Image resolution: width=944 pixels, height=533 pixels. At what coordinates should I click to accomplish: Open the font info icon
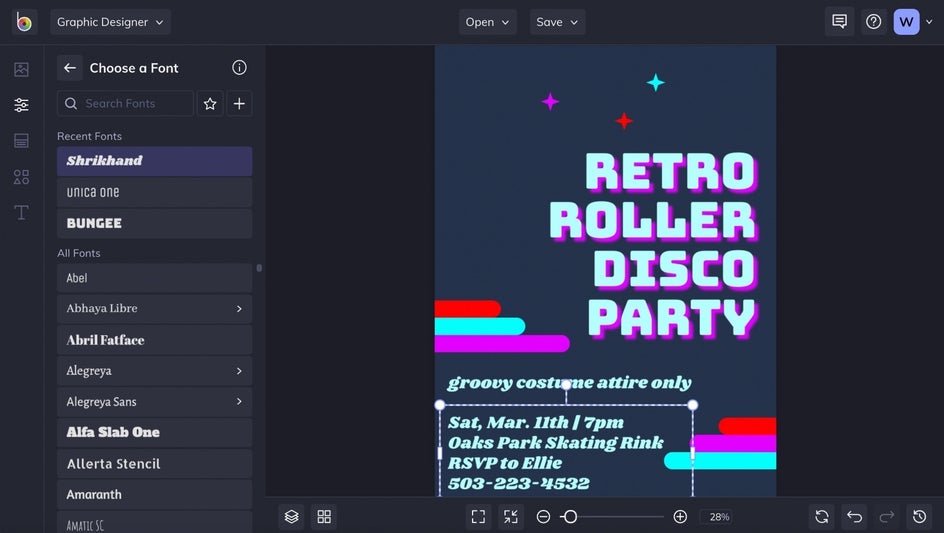coord(239,68)
